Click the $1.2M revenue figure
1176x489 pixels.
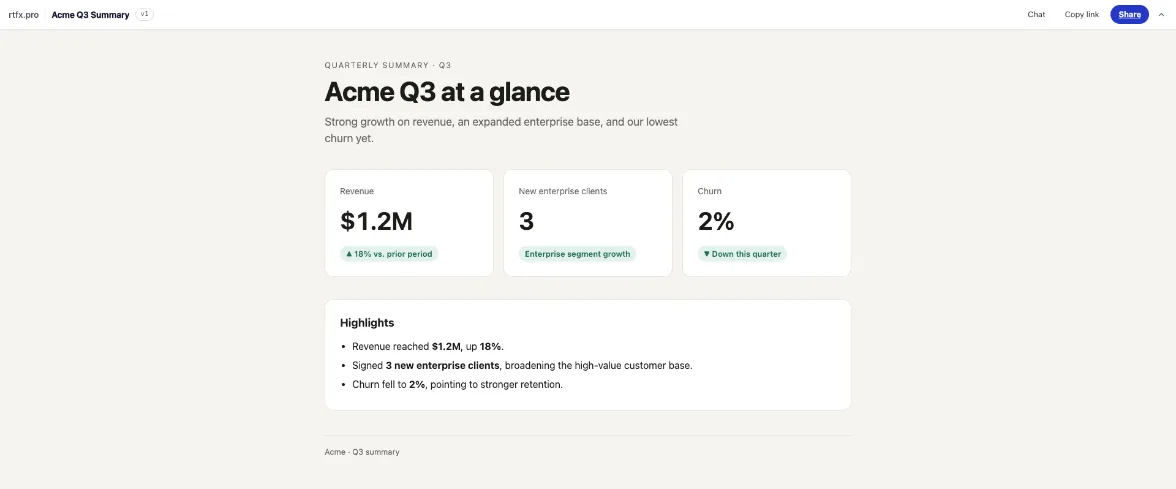(376, 221)
